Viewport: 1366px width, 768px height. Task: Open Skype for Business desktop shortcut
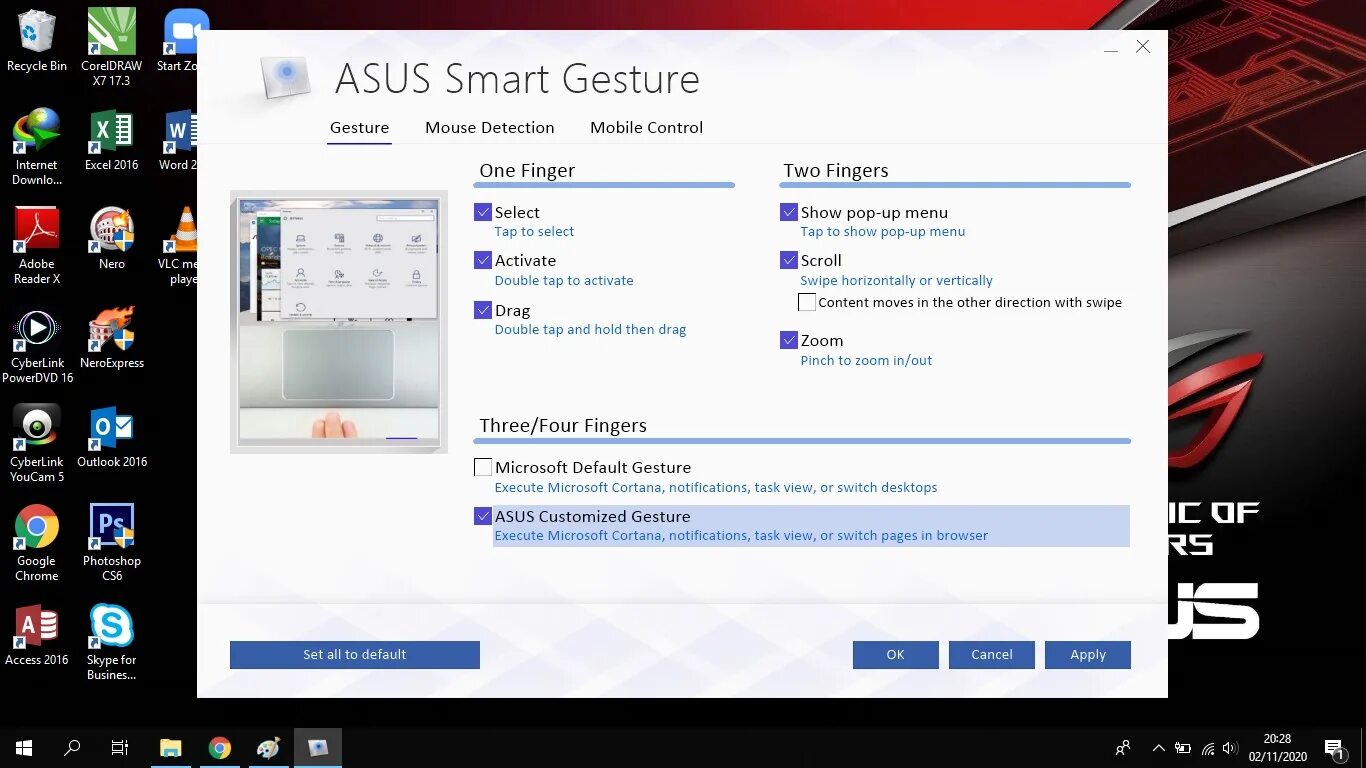[112, 642]
